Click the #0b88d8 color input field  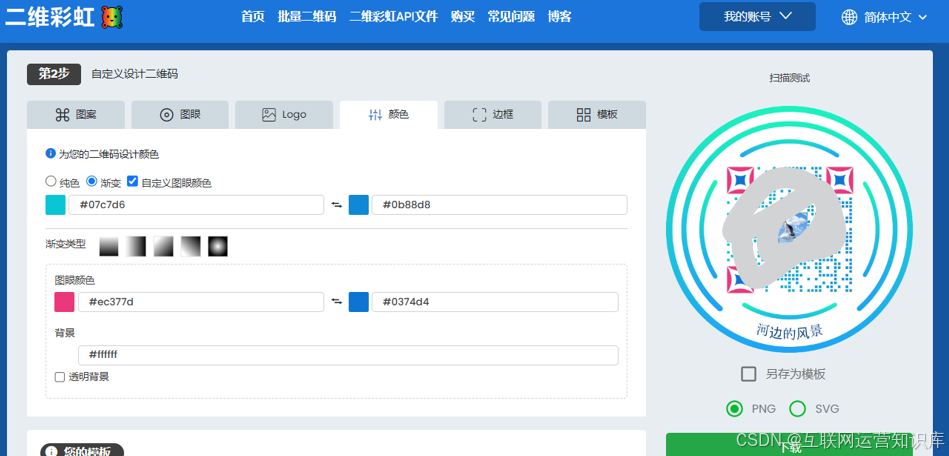pyautogui.click(x=500, y=205)
